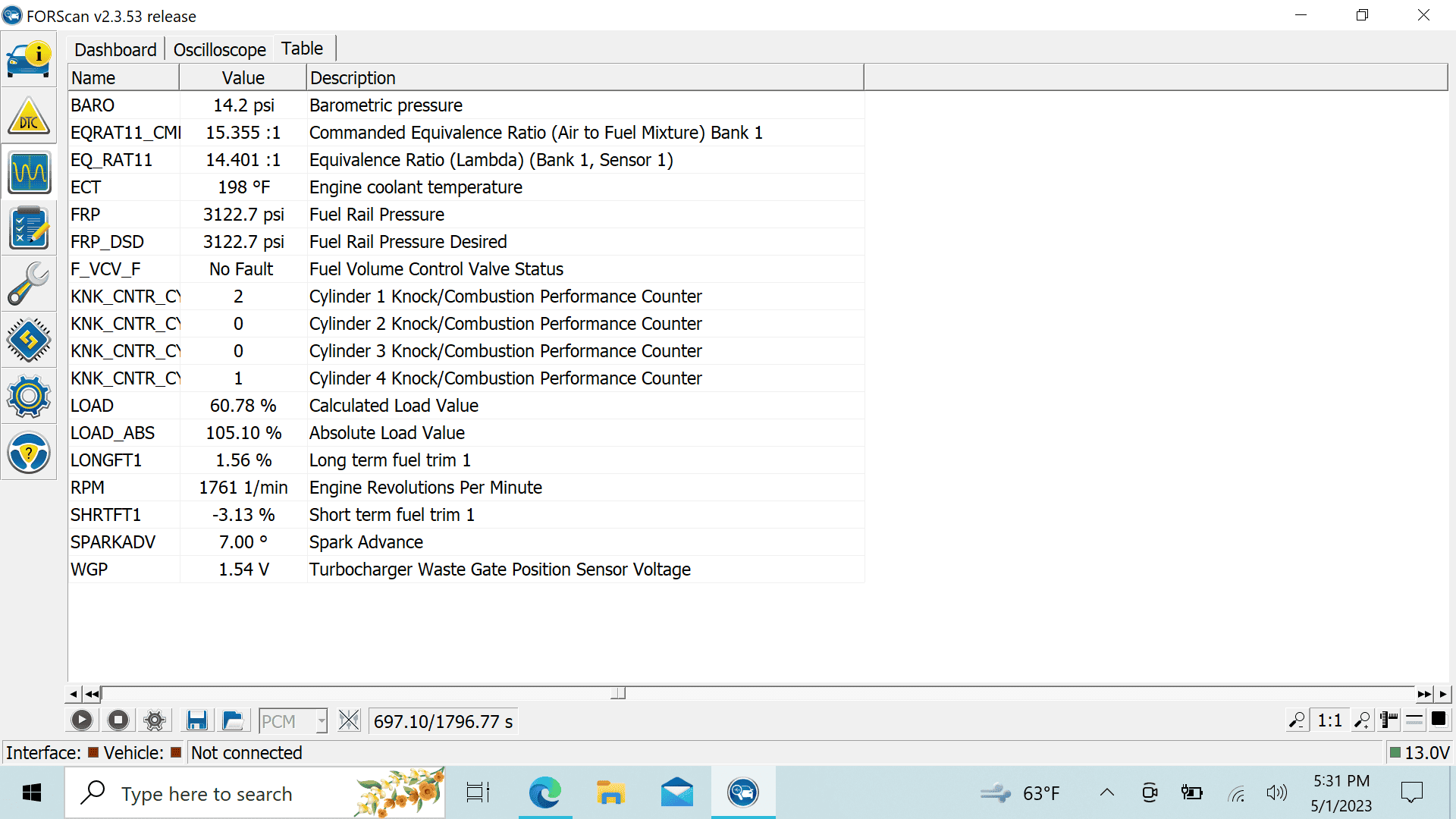Switch to the Table tab

302,49
